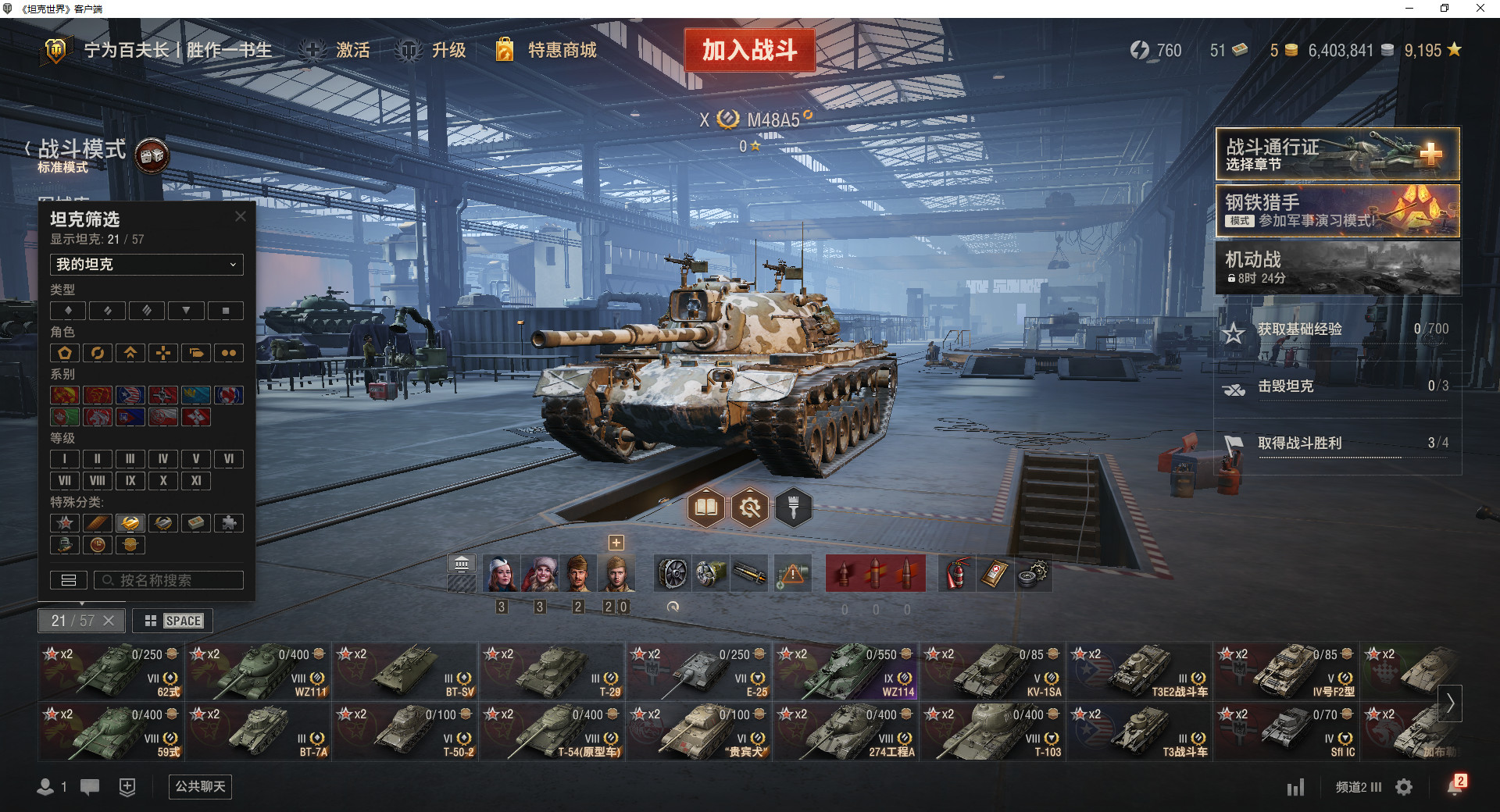Expand the 我的坦克 dropdown
The image size is (1500, 812).
147,265
